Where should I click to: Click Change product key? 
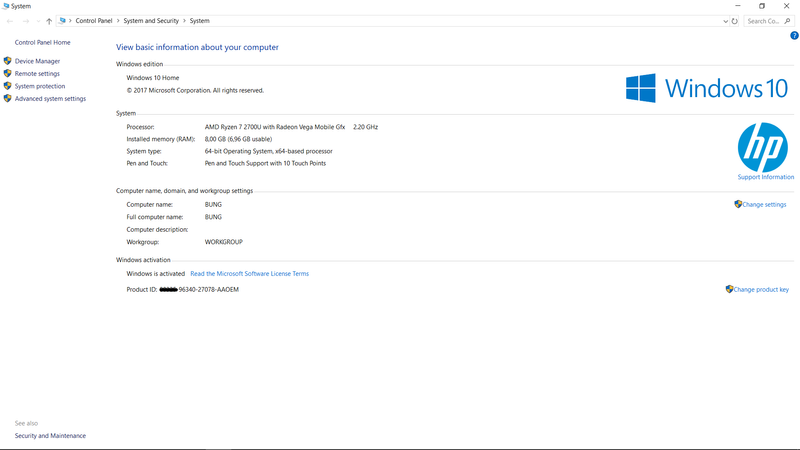(x=760, y=289)
